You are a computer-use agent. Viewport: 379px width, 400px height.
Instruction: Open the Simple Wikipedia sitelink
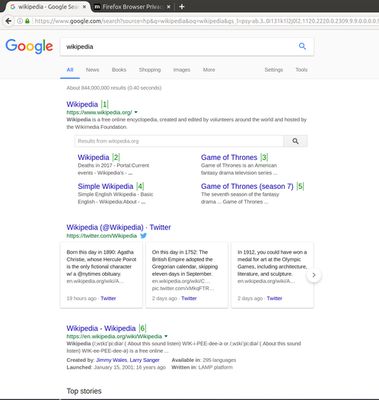pos(105,186)
